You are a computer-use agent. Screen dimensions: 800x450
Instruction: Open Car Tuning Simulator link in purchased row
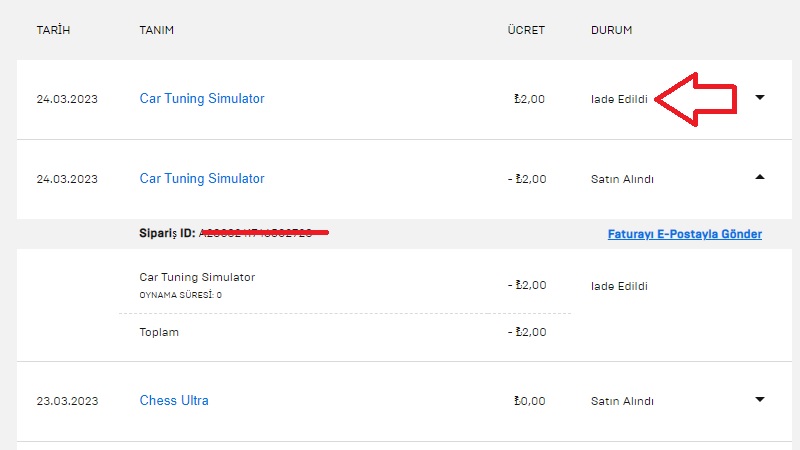coord(202,179)
